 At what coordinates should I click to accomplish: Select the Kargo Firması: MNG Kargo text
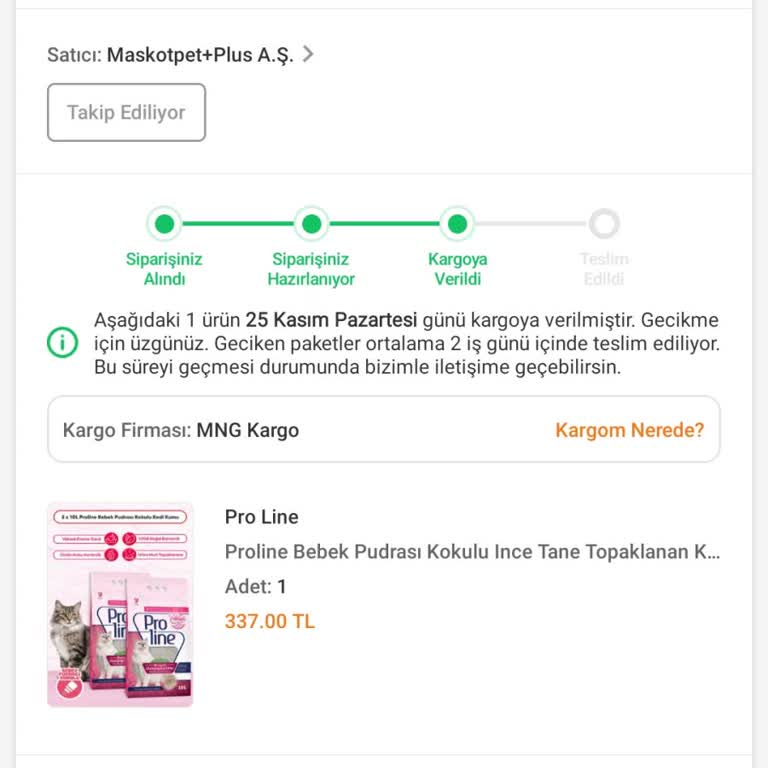[181, 430]
